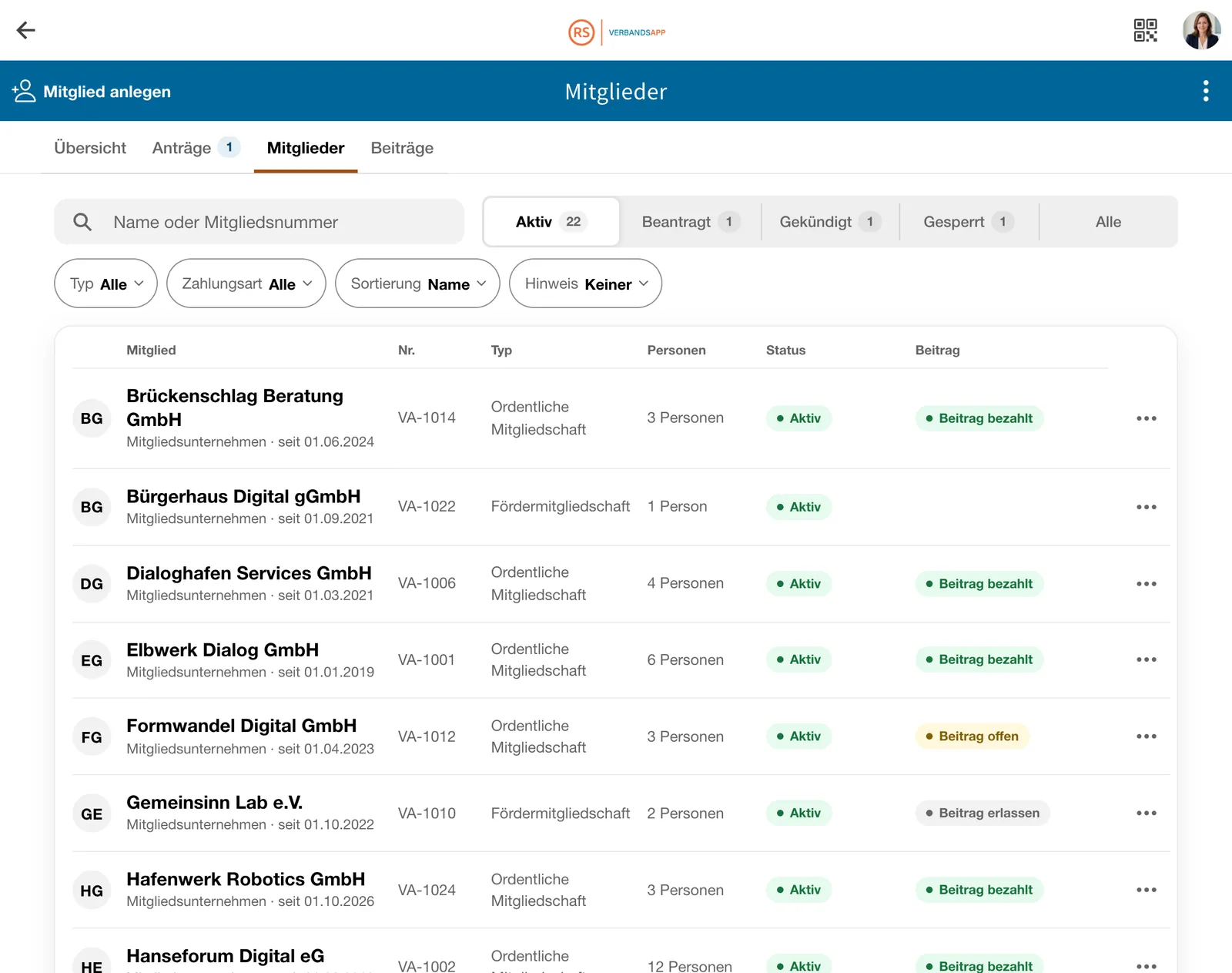Open row actions for Brückenschlag Beratung GmbH
This screenshot has width=1232, height=973.
1146,418
